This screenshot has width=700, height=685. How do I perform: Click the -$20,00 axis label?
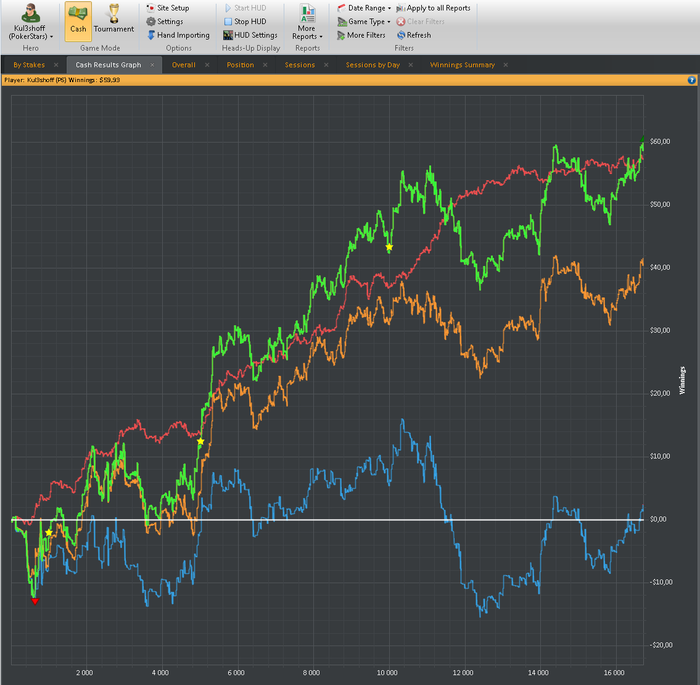tap(660, 645)
